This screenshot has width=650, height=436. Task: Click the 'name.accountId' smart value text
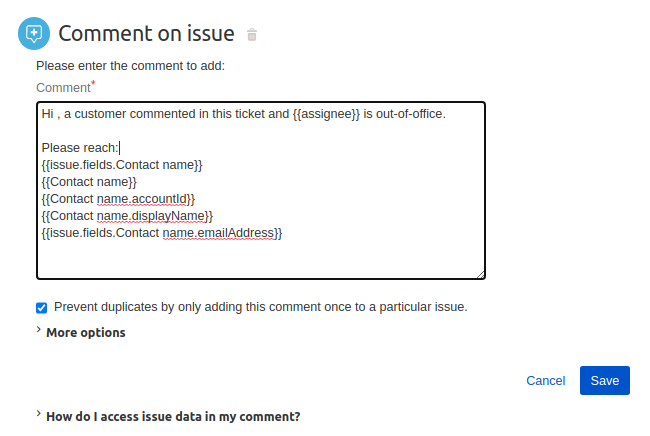[x=142, y=199]
